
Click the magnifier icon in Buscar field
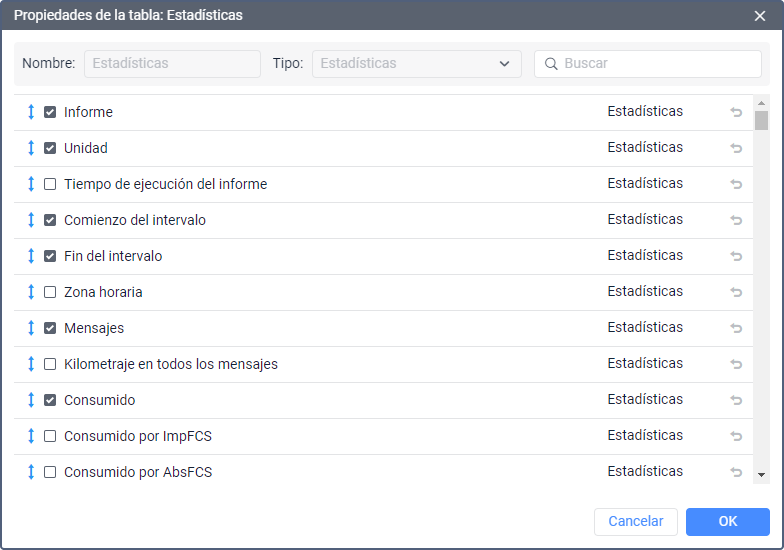pos(551,64)
